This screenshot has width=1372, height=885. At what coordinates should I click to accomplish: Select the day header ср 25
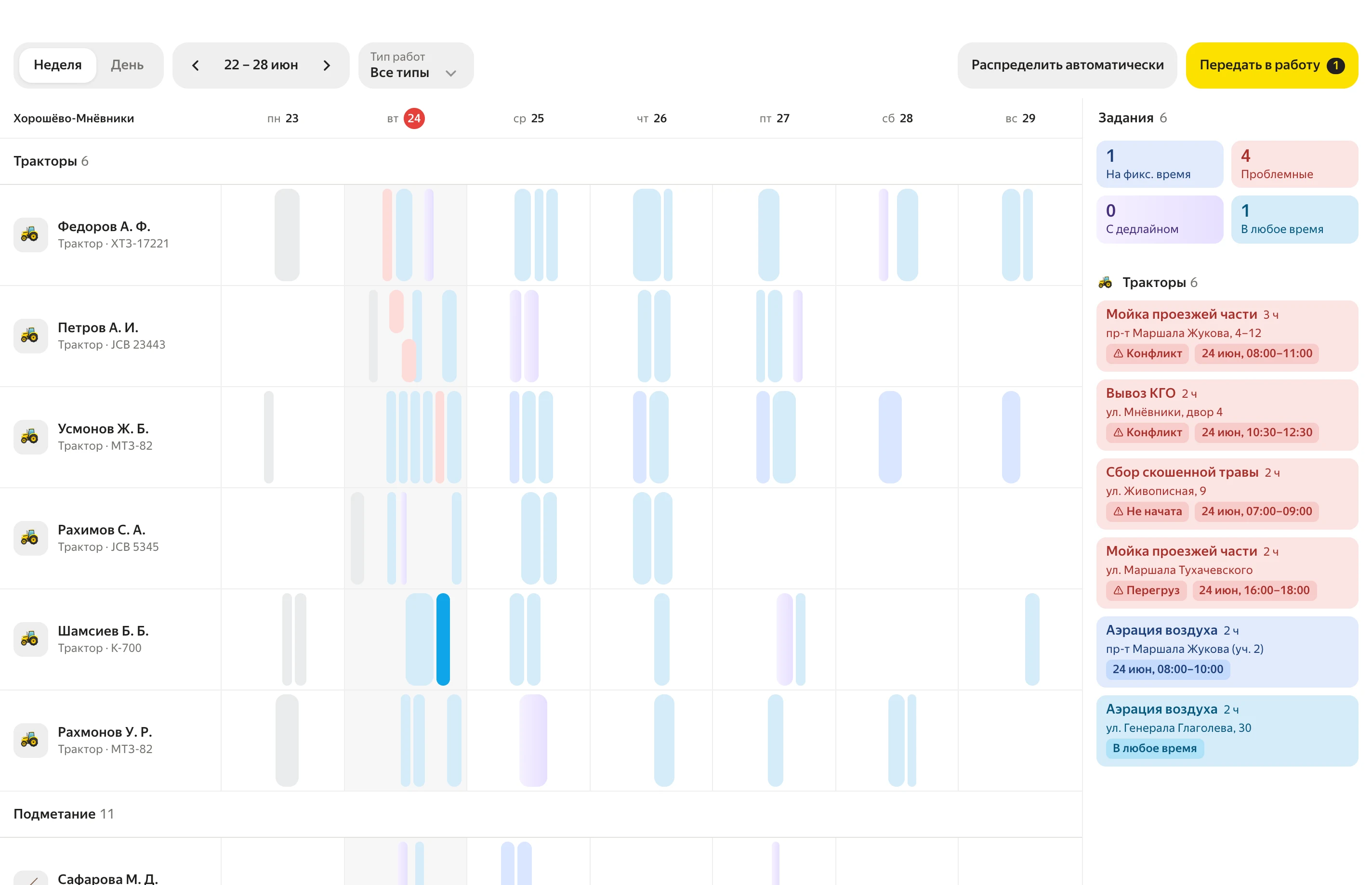[x=528, y=118]
